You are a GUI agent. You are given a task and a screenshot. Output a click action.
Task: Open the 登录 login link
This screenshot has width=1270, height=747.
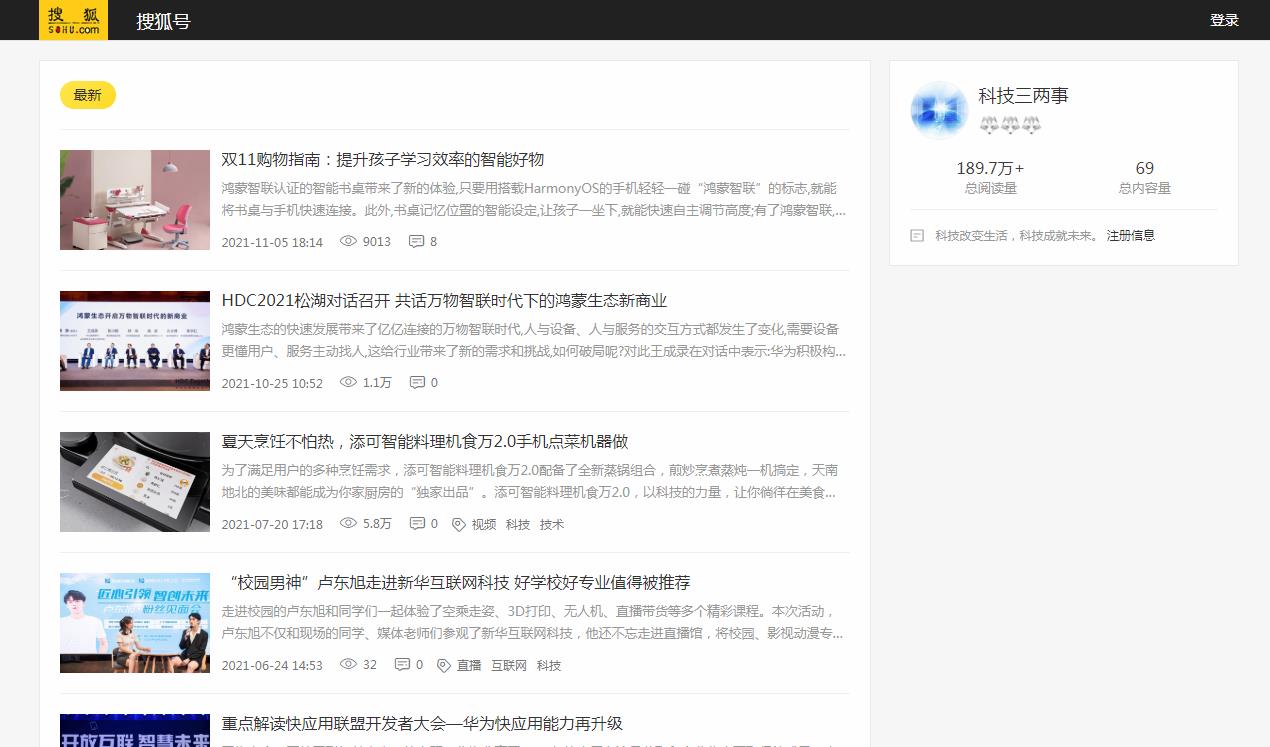1224,20
